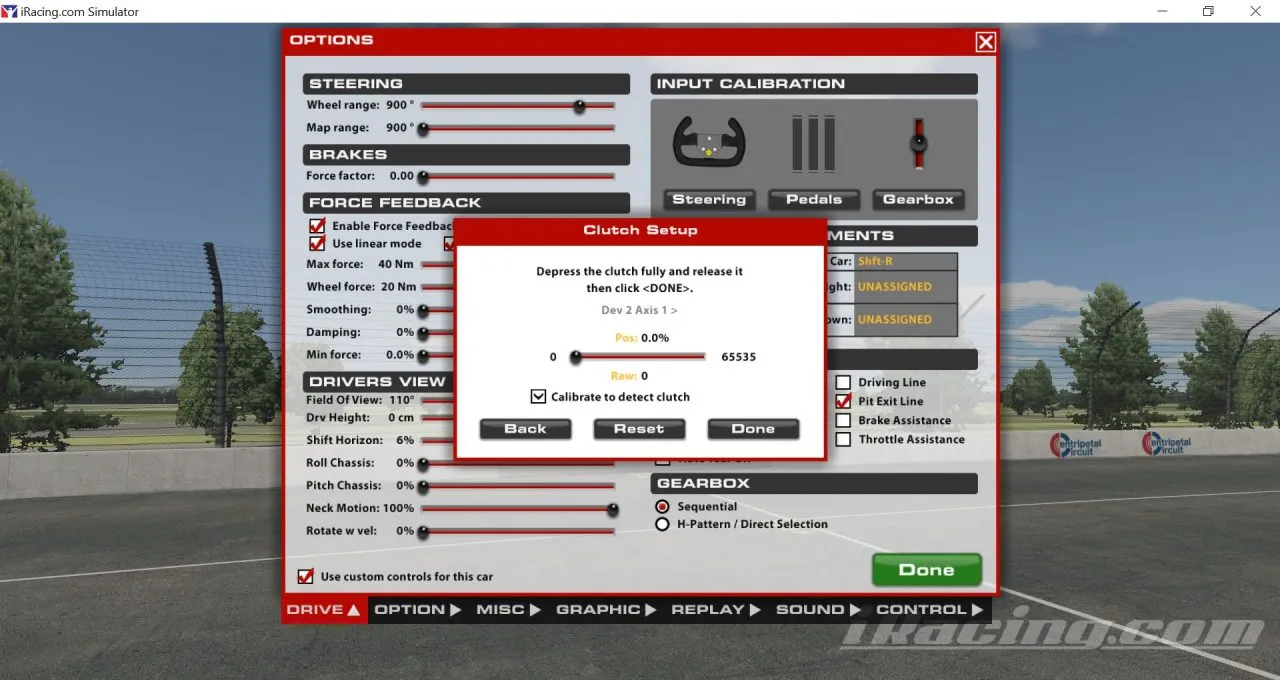Click the steering wheel calibration icon
This screenshot has width=1280, height=680.
click(x=708, y=143)
